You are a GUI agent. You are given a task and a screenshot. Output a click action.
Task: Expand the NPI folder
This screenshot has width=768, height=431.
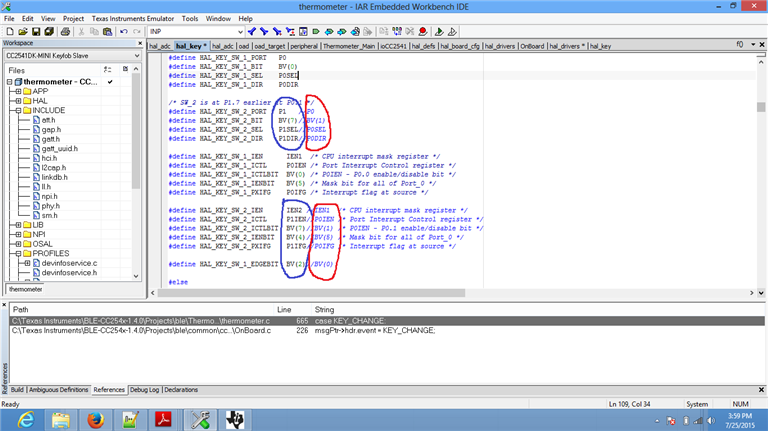click(x=18, y=235)
